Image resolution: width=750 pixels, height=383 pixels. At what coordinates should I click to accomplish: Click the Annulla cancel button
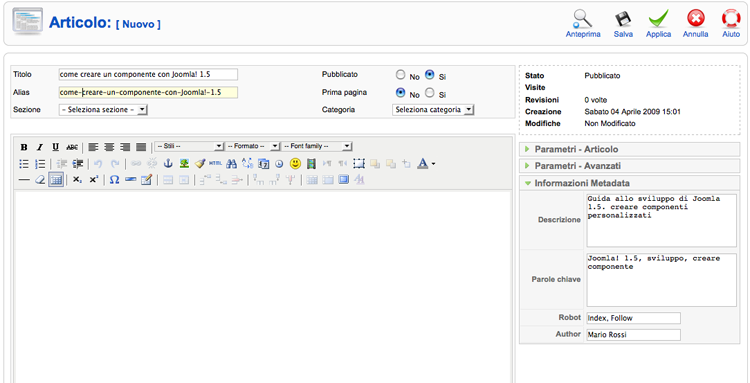[x=695, y=24]
